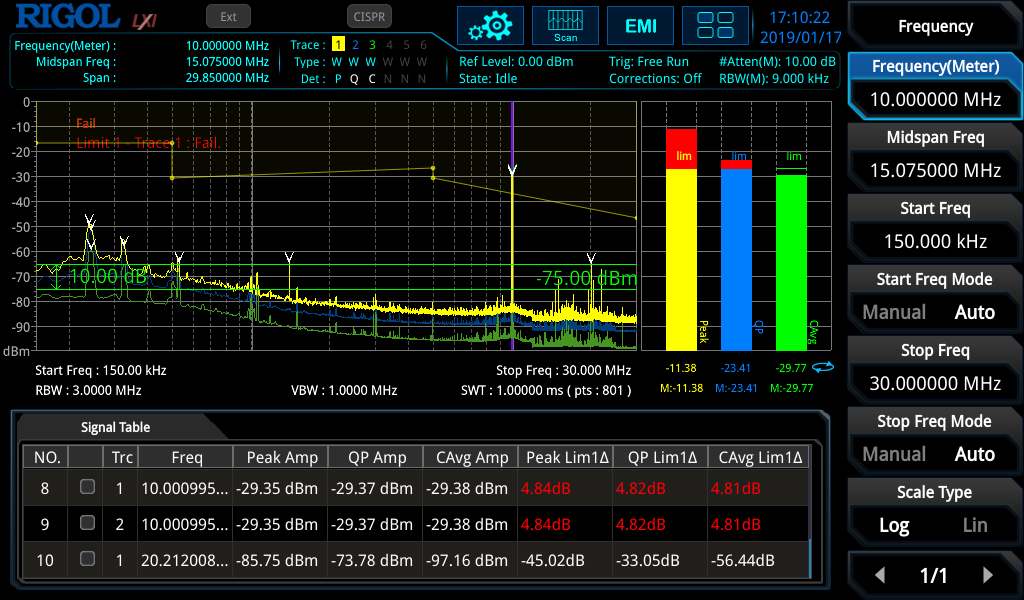The image size is (1024, 600).
Task: Click the right page arrow below 1/1
Action: tap(990, 575)
